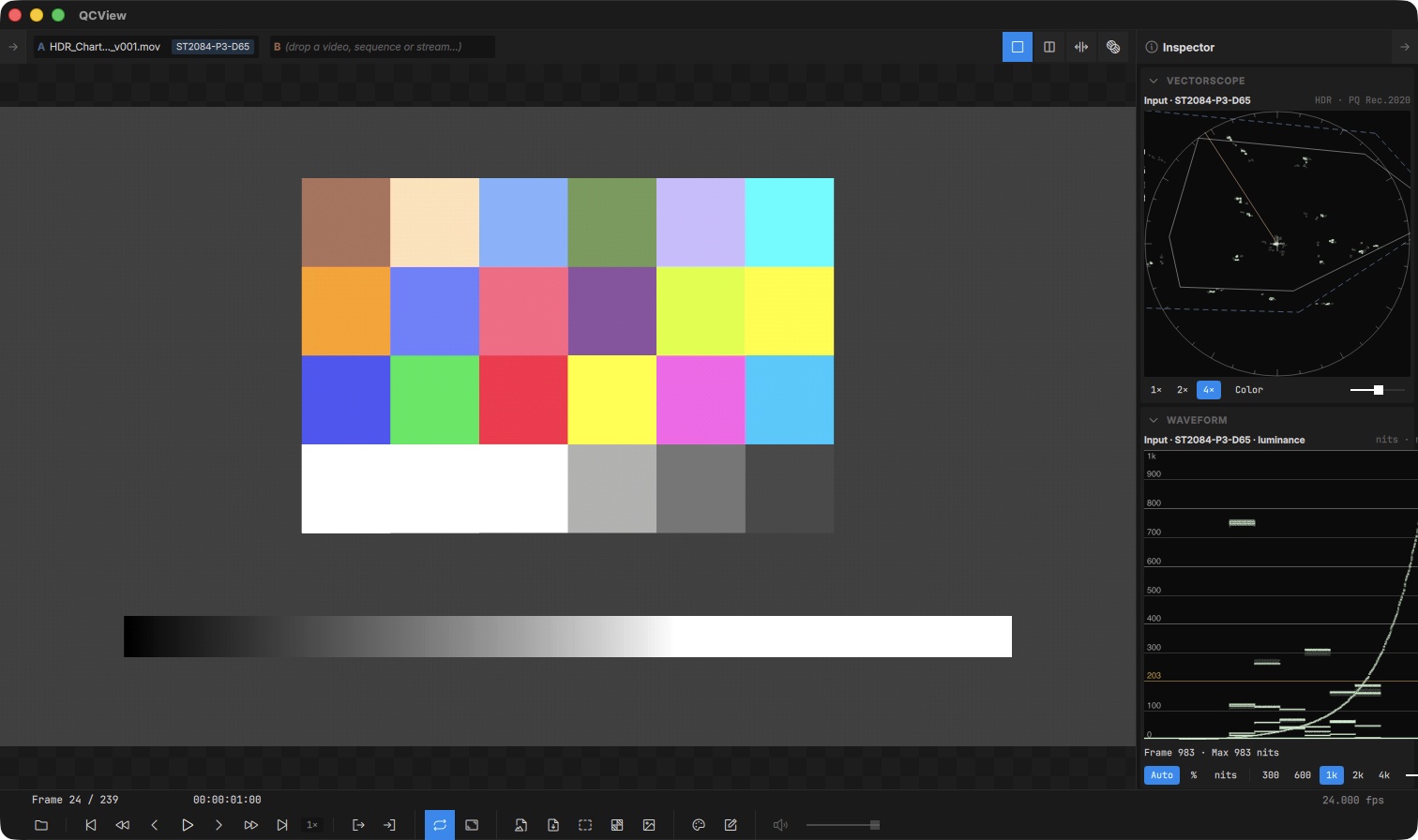Mute audio with the speaker icon
This screenshot has width=1418, height=840.
click(780, 825)
